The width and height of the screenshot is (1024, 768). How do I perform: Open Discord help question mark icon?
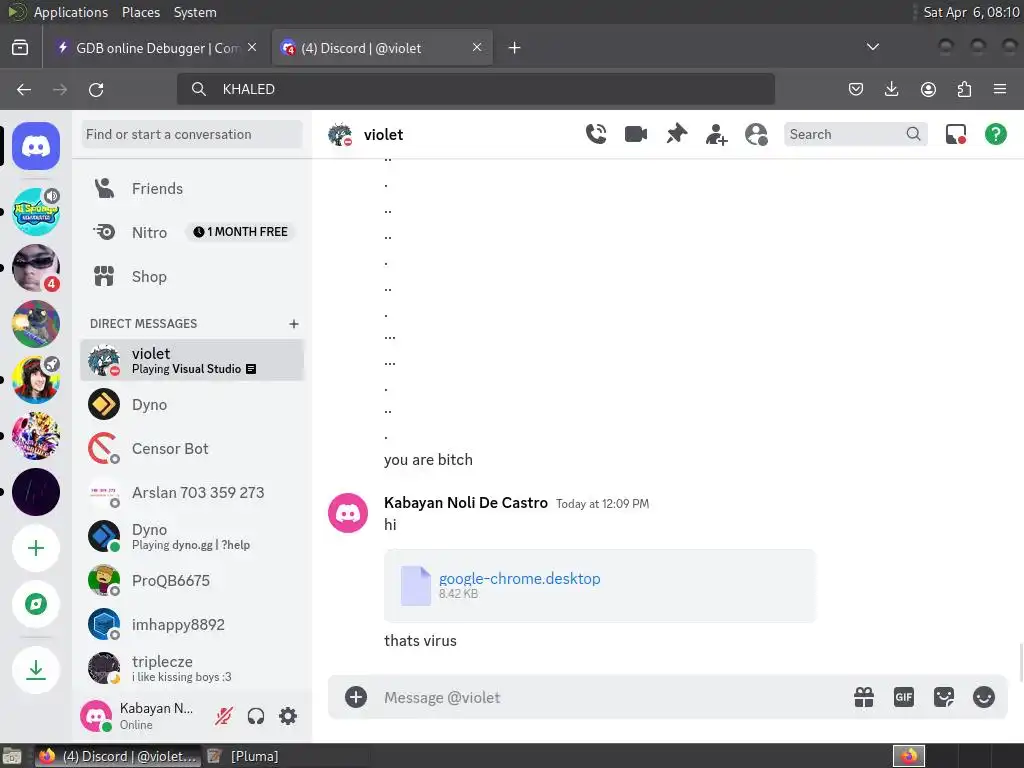click(x=995, y=135)
